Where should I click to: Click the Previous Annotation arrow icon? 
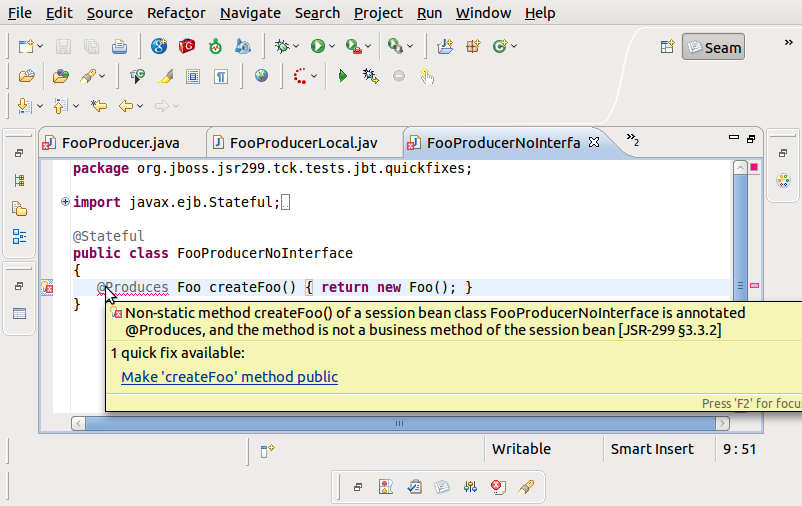60,106
